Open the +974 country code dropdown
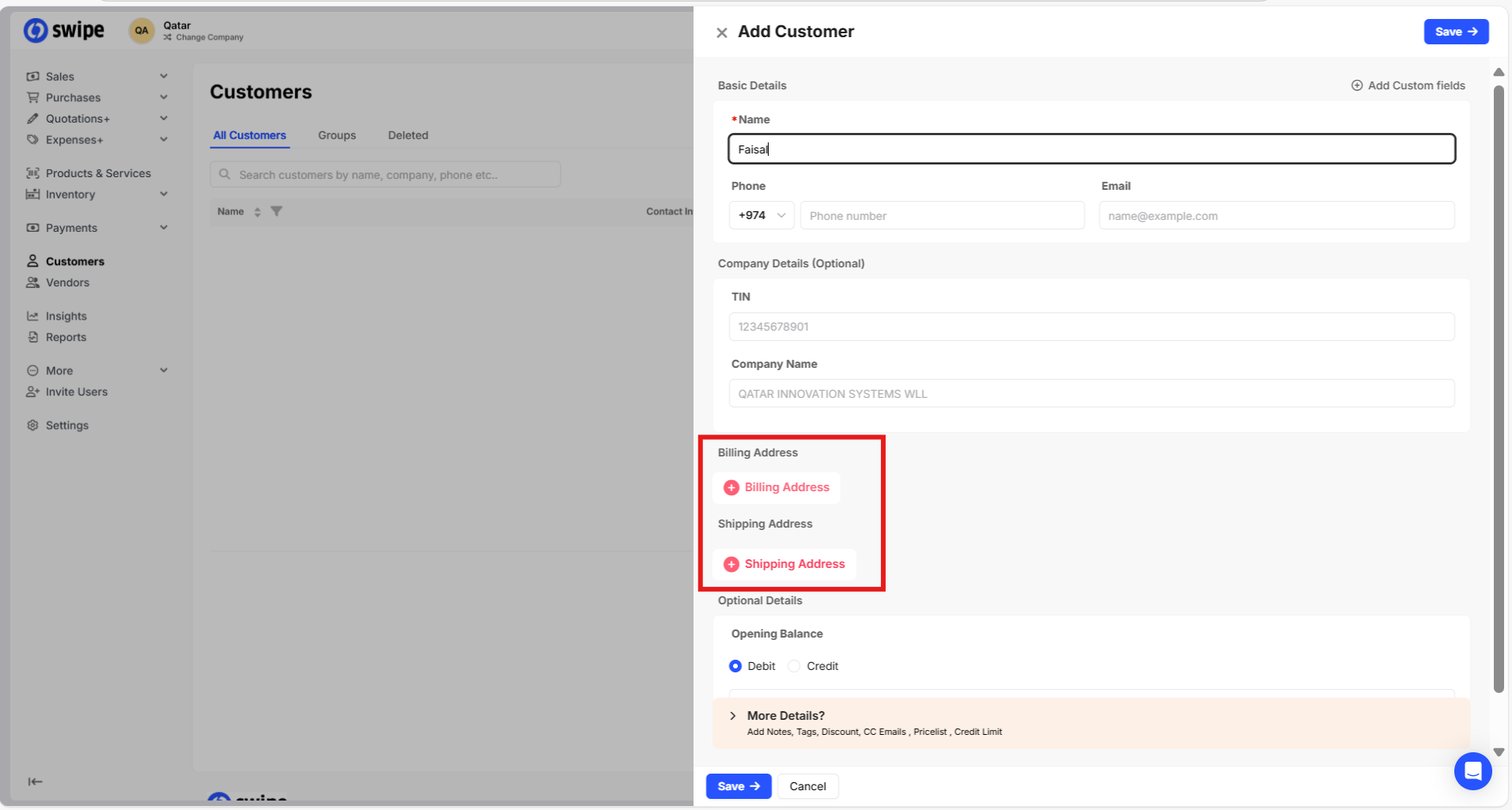The image size is (1512, 810). pyautogui.click(x=762, y=215)
